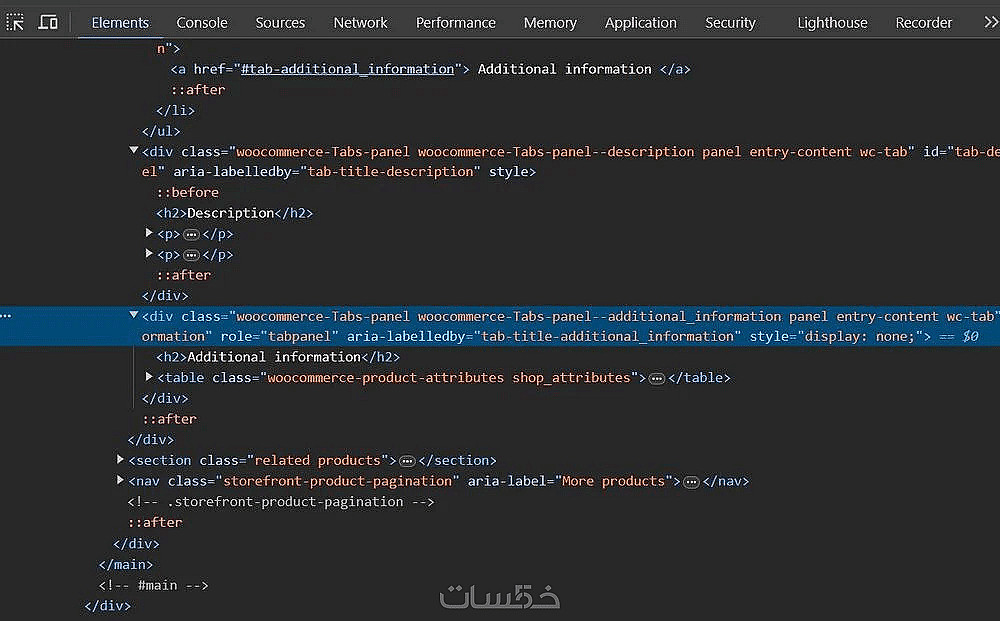Open the Security tab

730,22
